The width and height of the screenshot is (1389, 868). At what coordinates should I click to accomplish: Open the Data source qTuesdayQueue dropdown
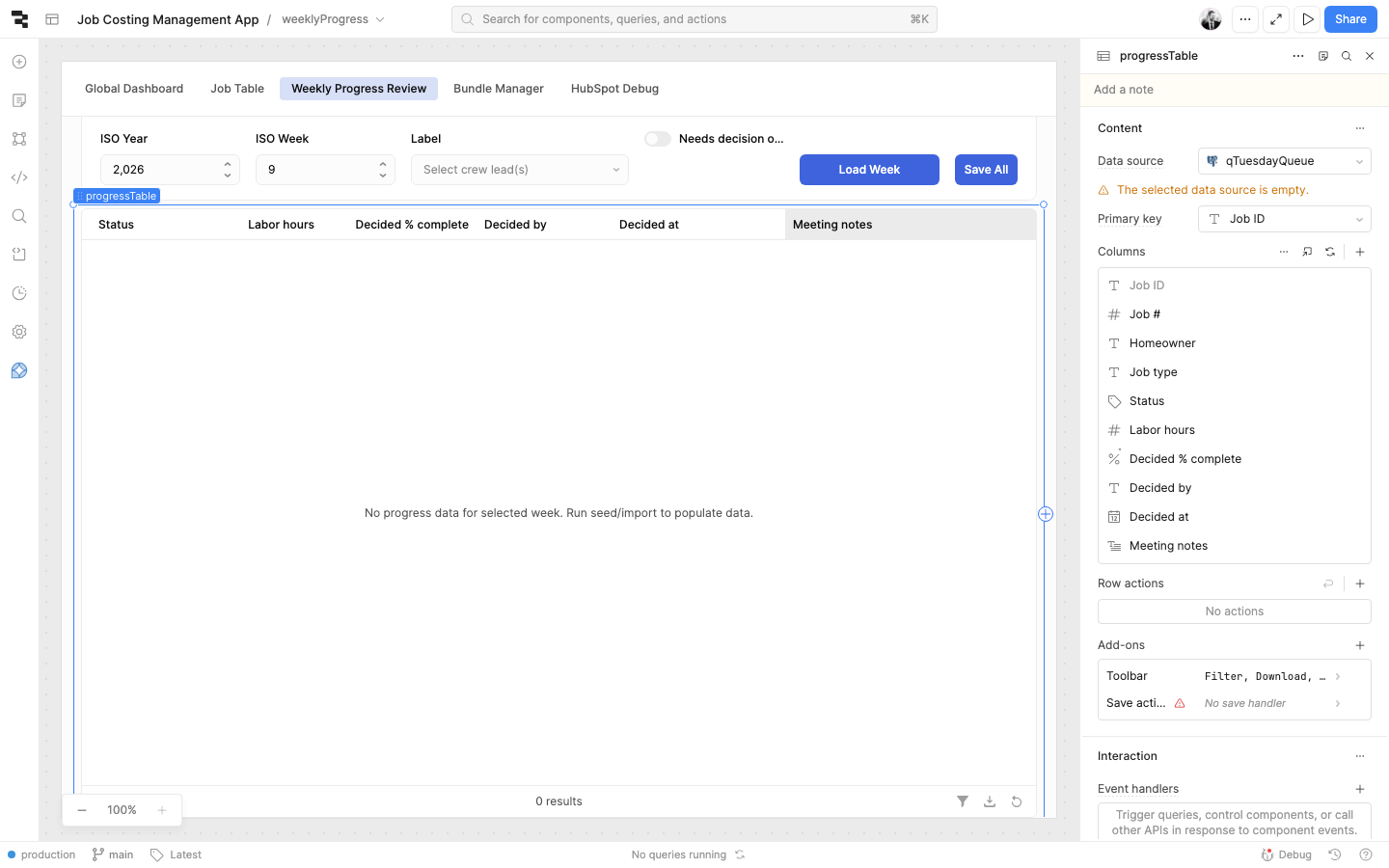click(1284, 161)
